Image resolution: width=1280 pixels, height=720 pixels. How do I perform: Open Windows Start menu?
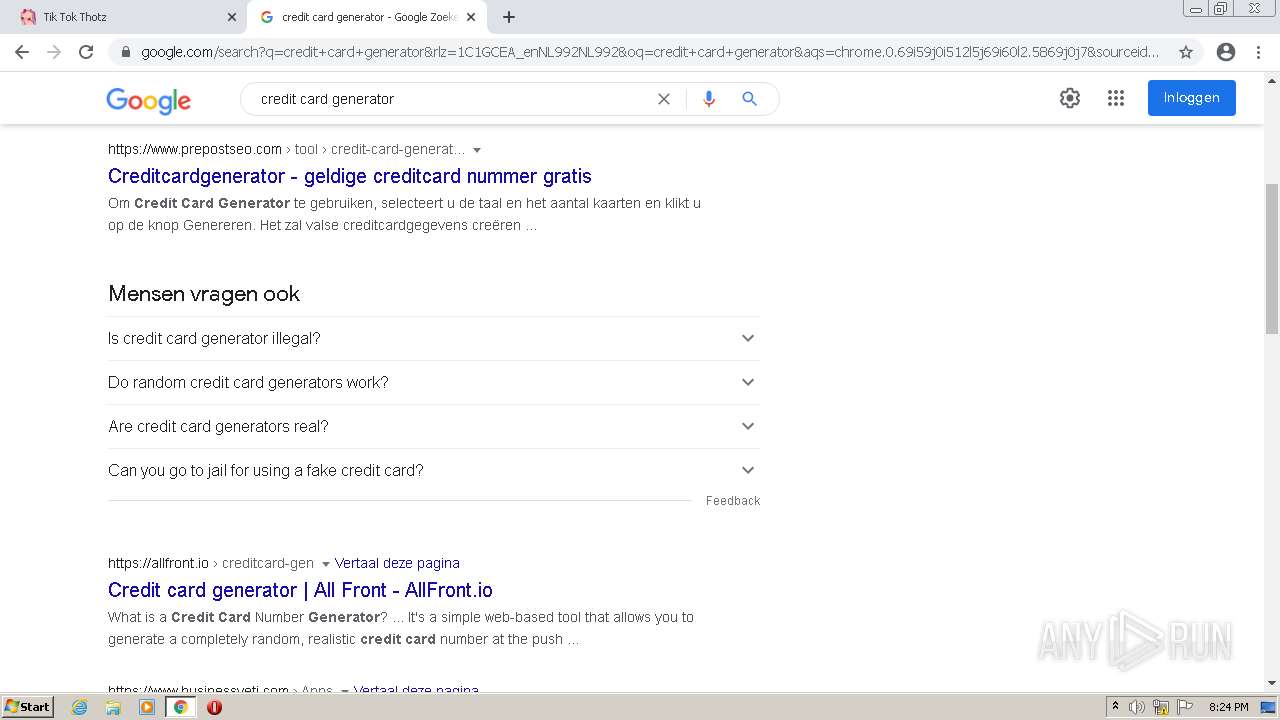point(28,707)
